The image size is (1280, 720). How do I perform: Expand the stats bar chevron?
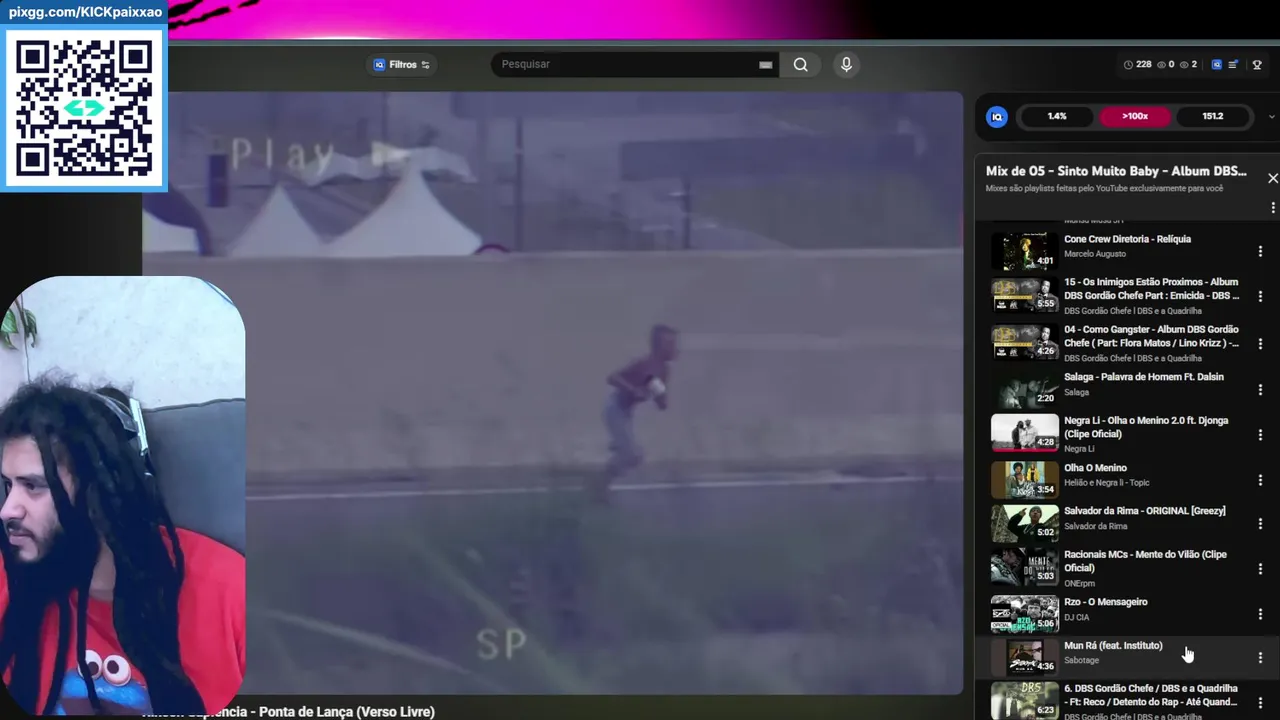pos(1271,117)
